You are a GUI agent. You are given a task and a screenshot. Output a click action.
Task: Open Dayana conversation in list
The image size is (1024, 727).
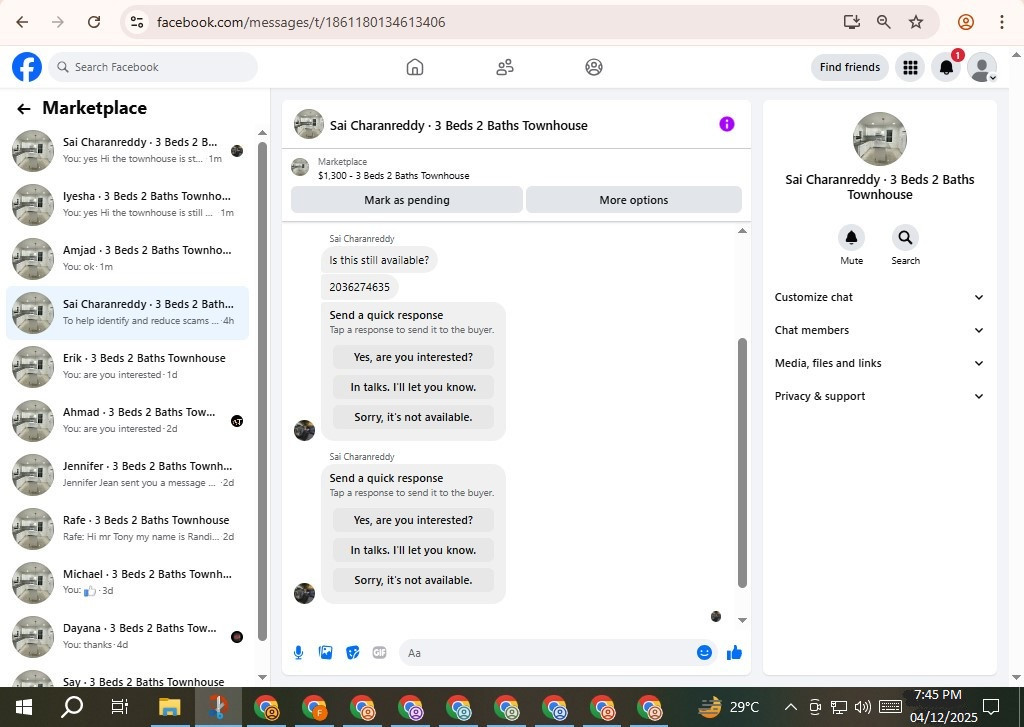click(x=127, y=637)
